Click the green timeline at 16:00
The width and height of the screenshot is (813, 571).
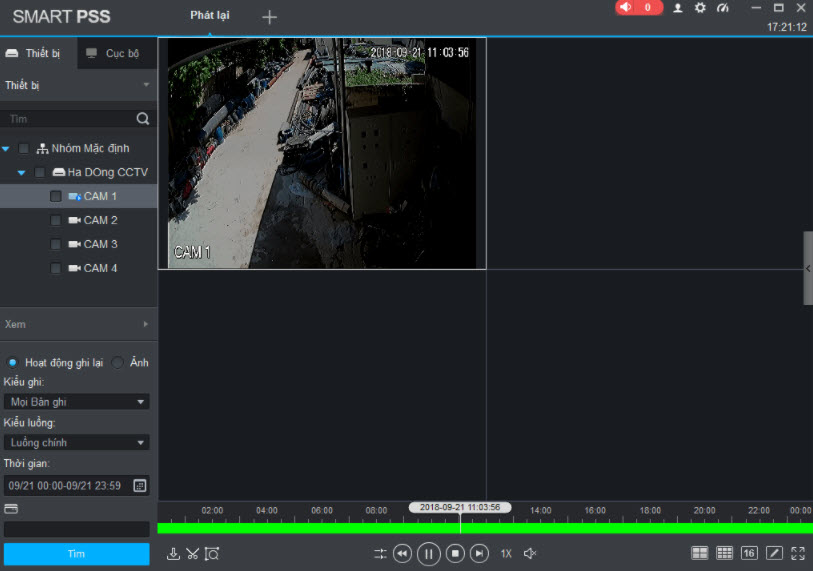(x=595, y=528)
